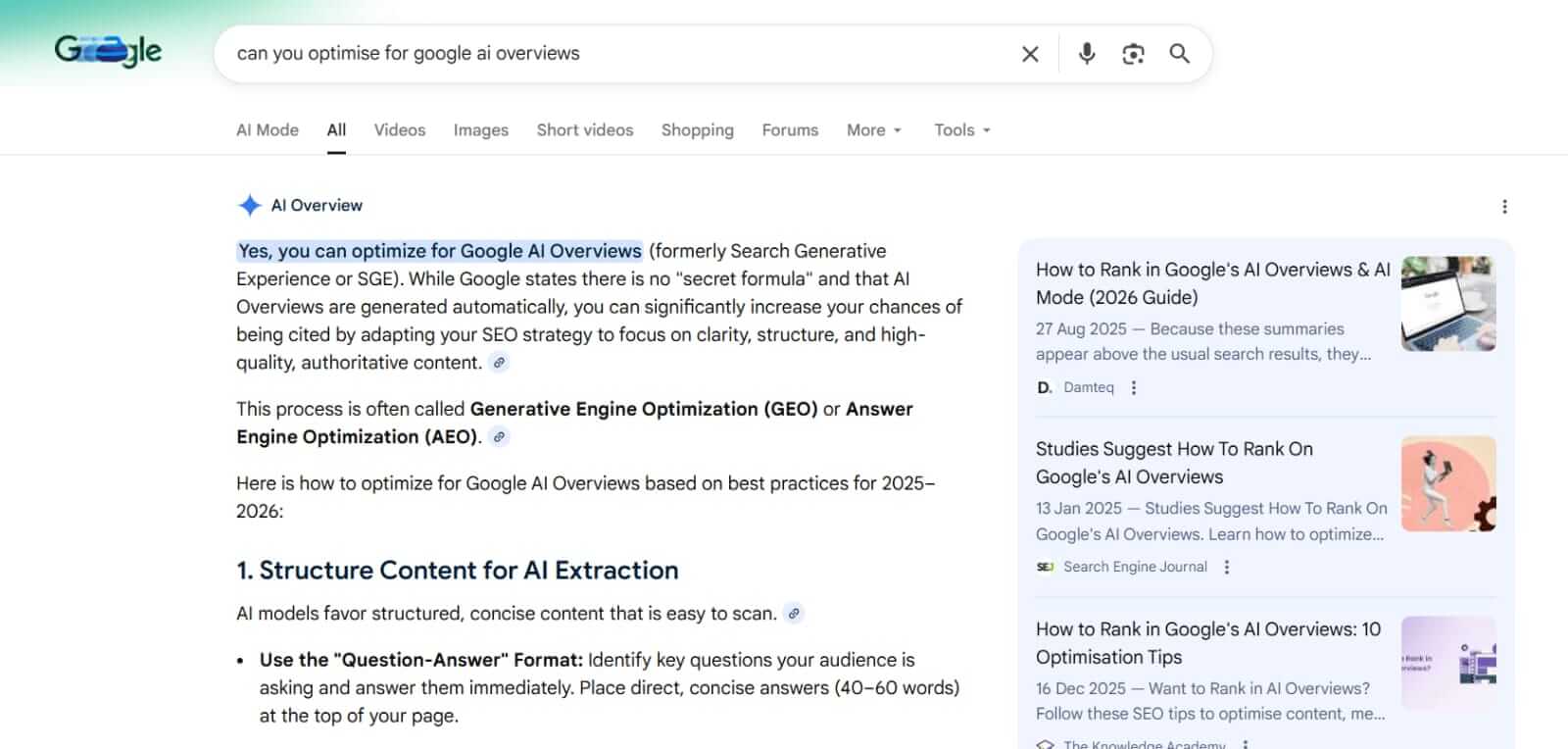Expand the More dropdown

click(x=873, y=130)
